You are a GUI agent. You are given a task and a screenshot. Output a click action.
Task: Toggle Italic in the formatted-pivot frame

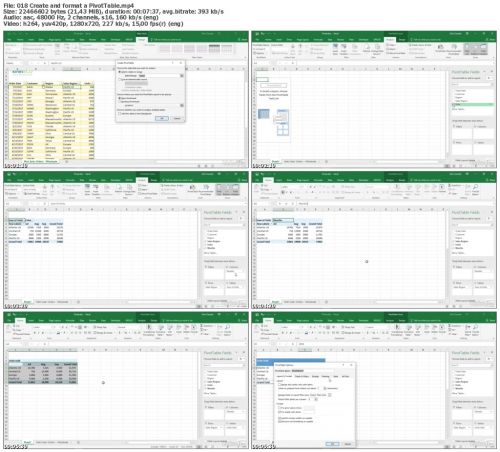coord(38,333)
